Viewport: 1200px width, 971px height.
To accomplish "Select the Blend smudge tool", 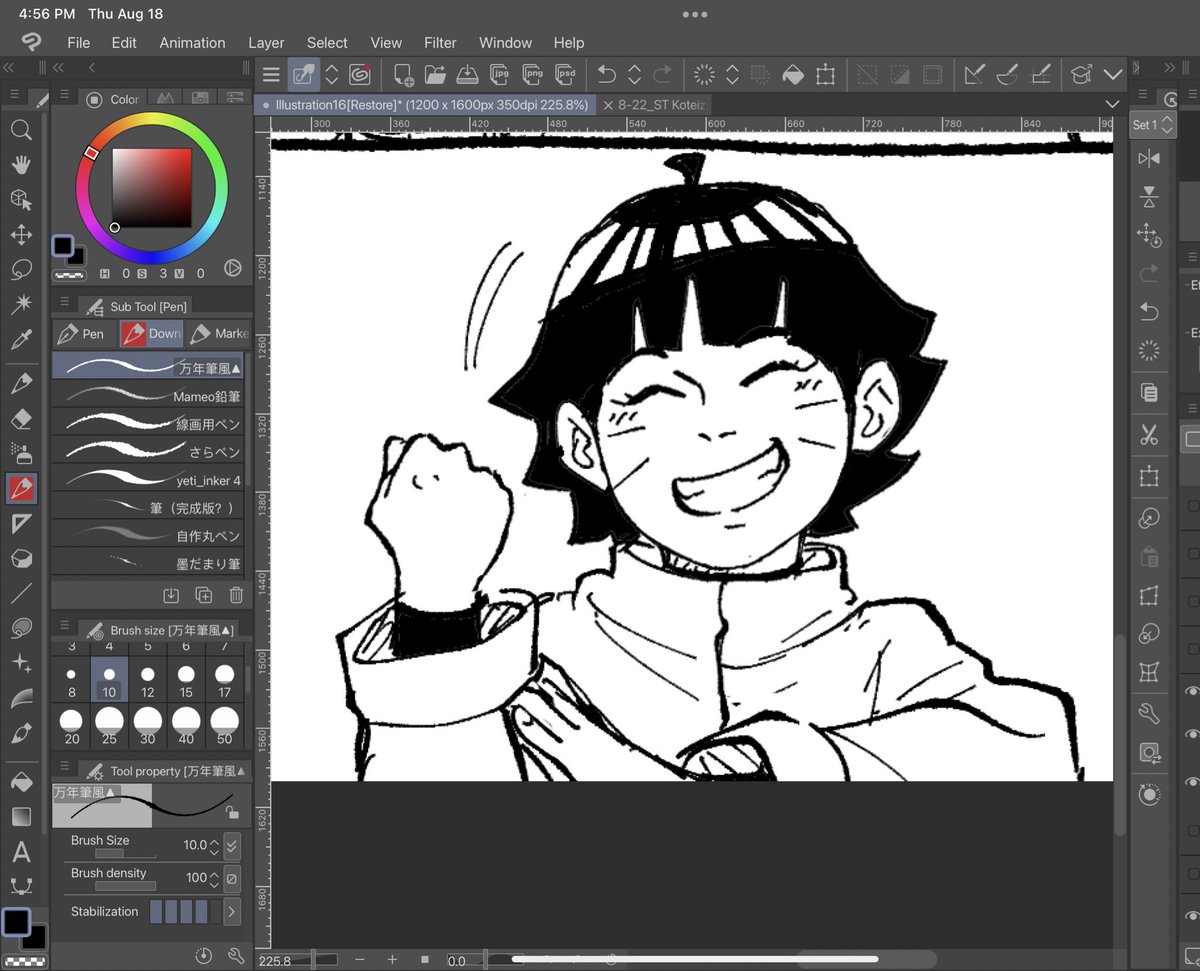I will pos(21,698).
